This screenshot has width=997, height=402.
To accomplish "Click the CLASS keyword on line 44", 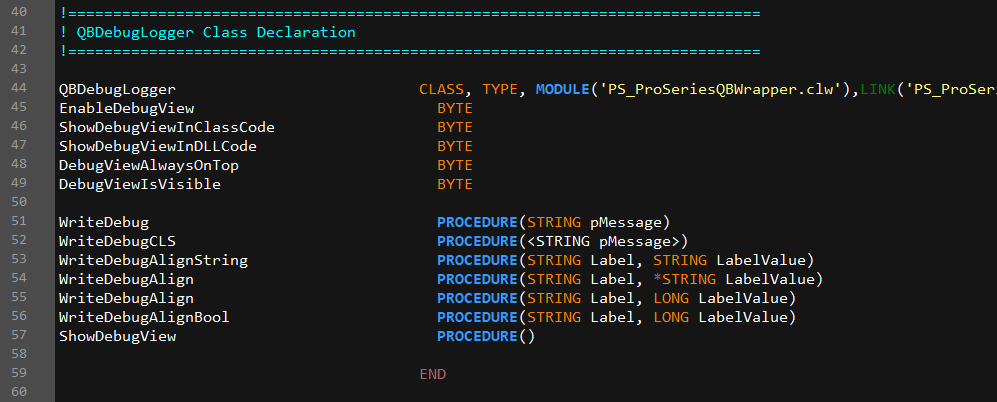I will (441, 89).
